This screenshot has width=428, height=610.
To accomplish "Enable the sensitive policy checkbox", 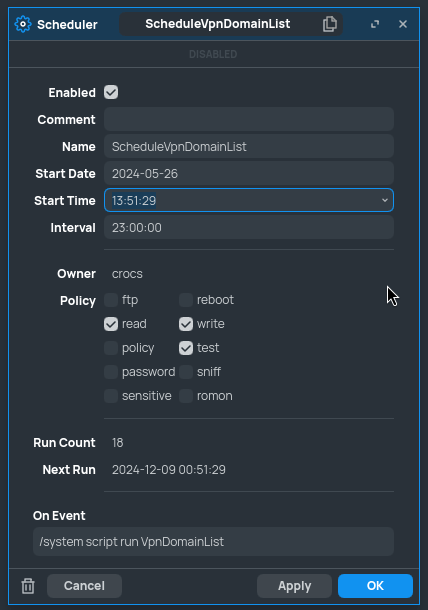I will pyautogui.click(x=111, y=396).
